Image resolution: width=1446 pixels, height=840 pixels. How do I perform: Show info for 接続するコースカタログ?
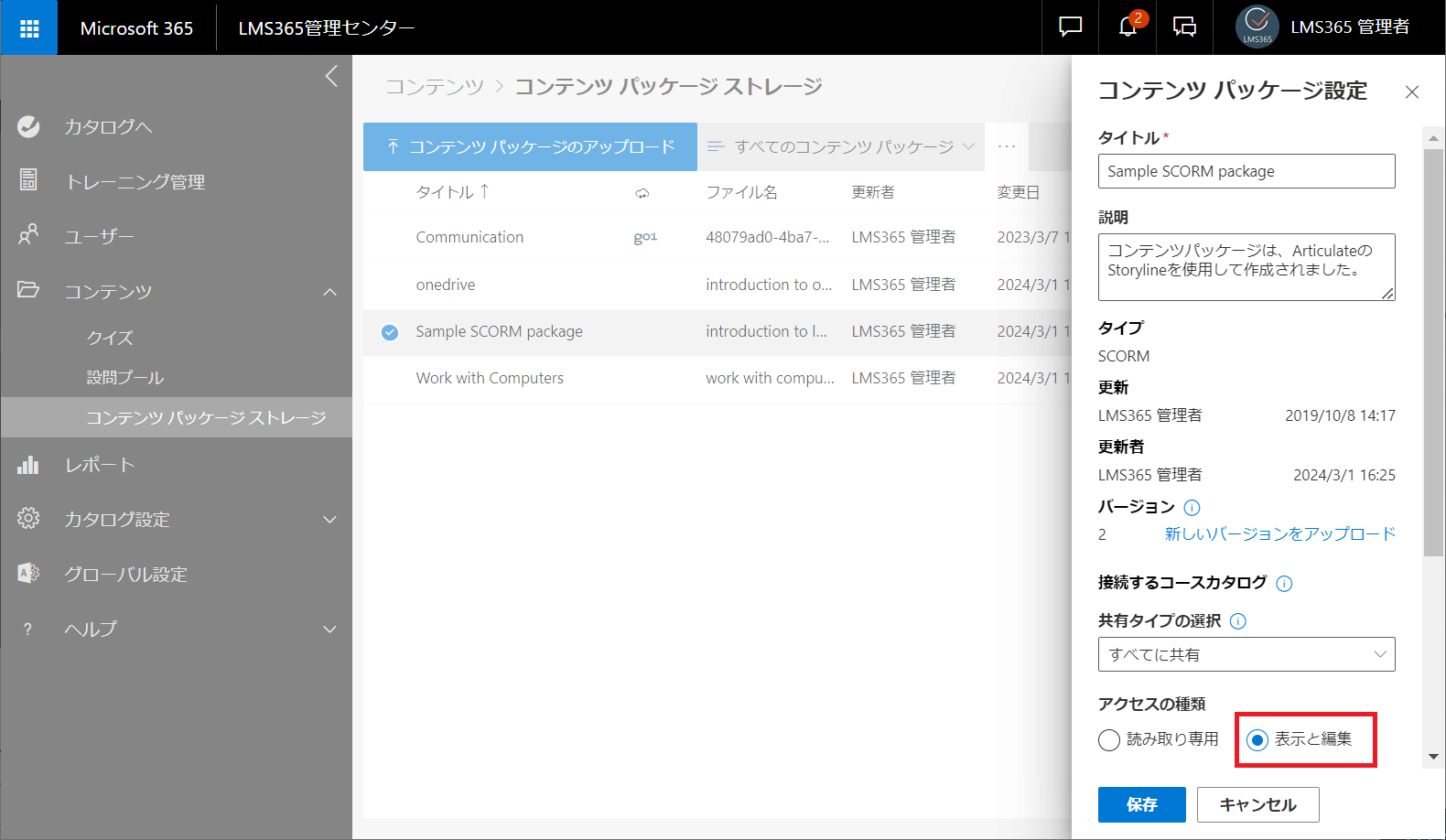point(1284,584)
